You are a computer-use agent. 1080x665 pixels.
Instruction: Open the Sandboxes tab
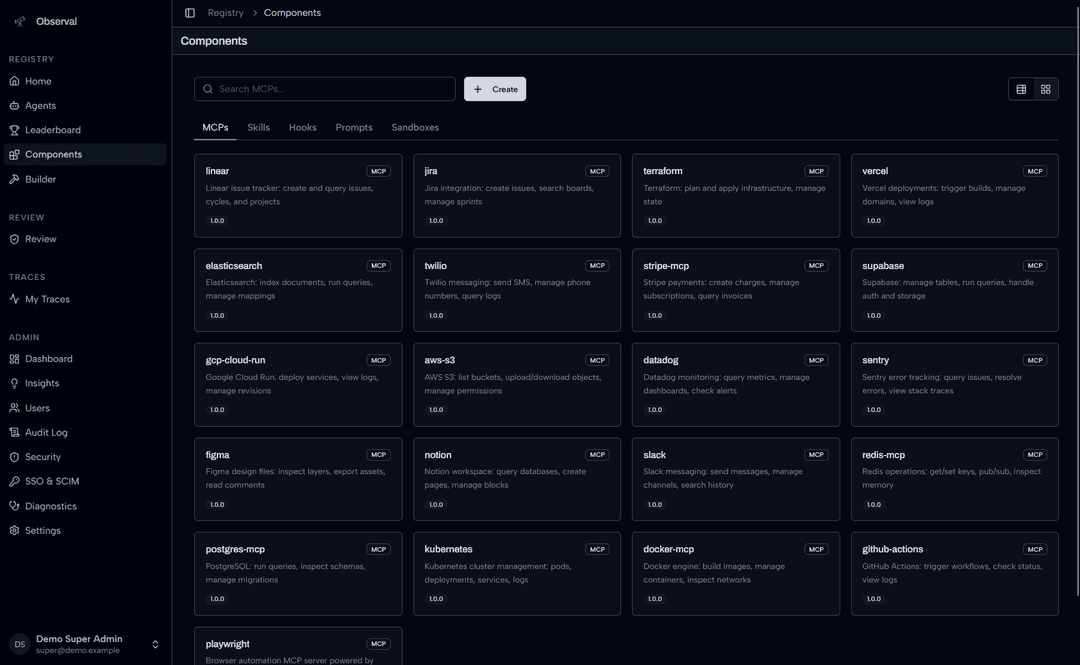click(x=415, y=127)
